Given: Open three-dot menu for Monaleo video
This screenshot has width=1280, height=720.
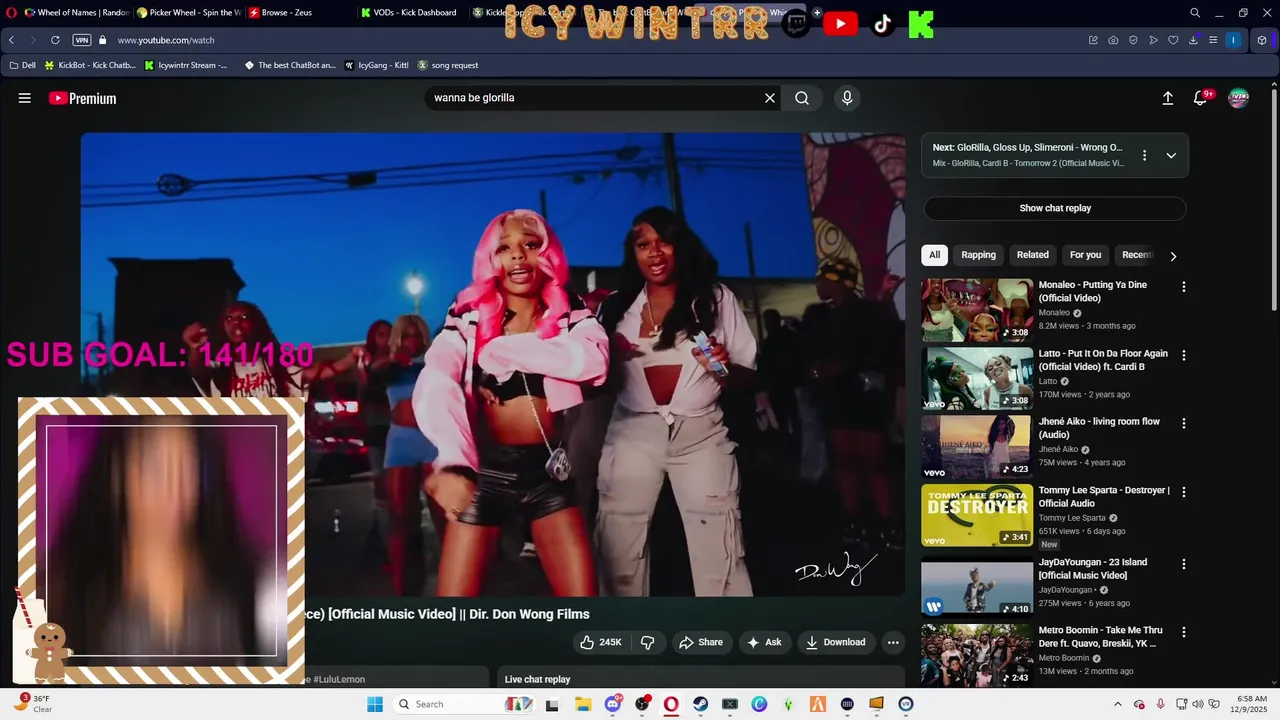Looking at the screenshot, I should pyautogui.click(x=1184, y=287).
